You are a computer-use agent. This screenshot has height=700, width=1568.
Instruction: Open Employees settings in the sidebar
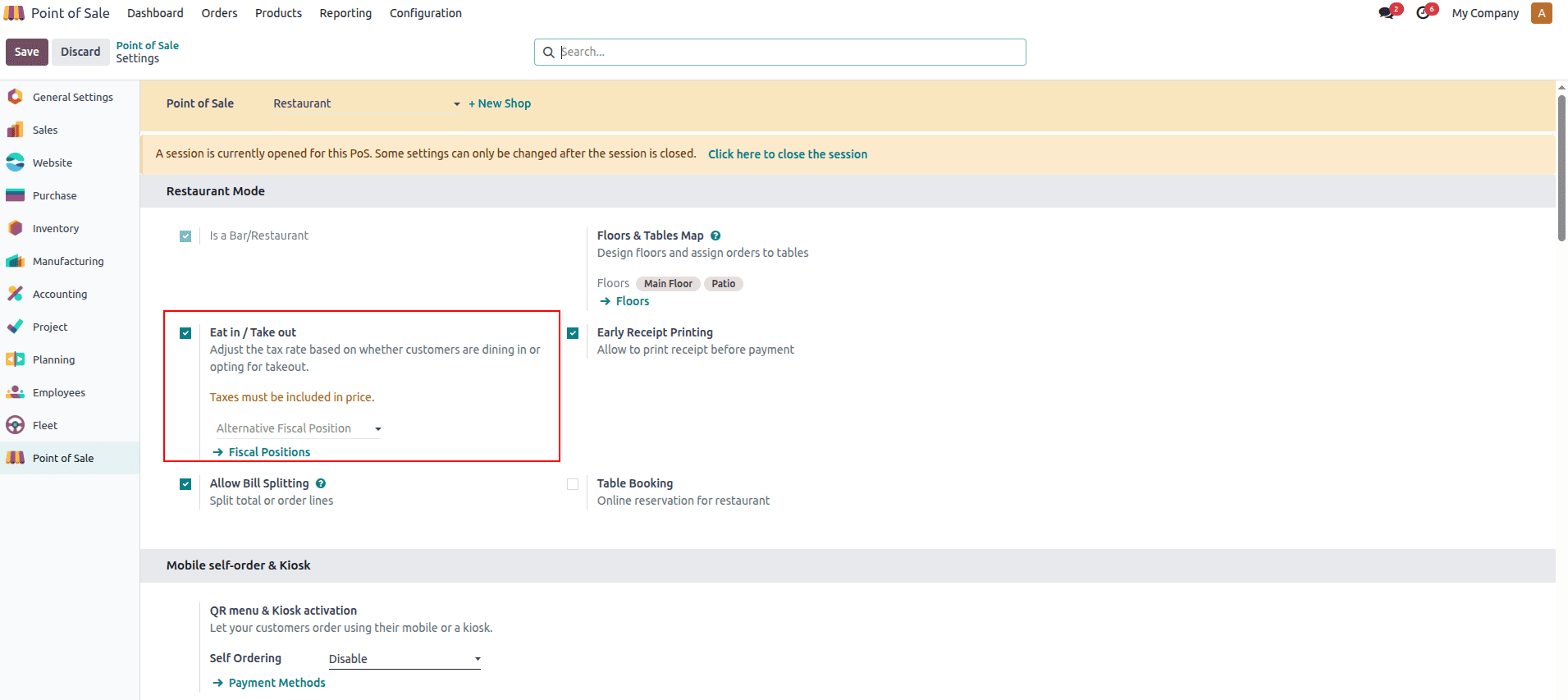(70, 392)
